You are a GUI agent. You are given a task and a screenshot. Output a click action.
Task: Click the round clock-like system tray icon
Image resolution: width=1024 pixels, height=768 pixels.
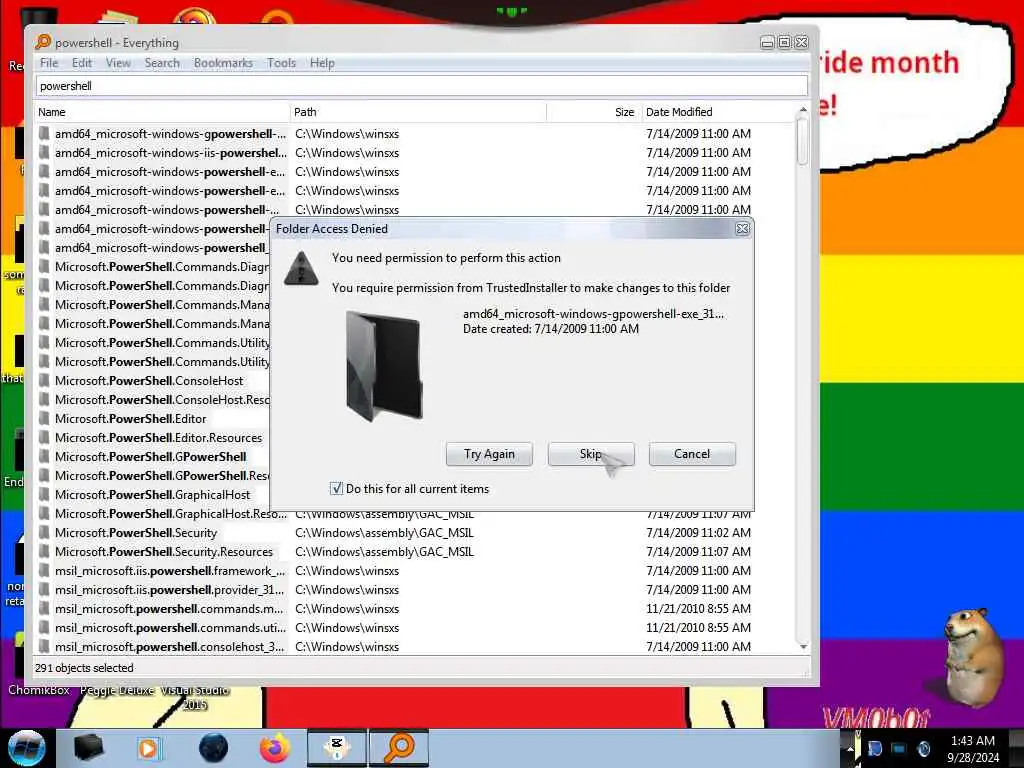(x=924, y=748)
